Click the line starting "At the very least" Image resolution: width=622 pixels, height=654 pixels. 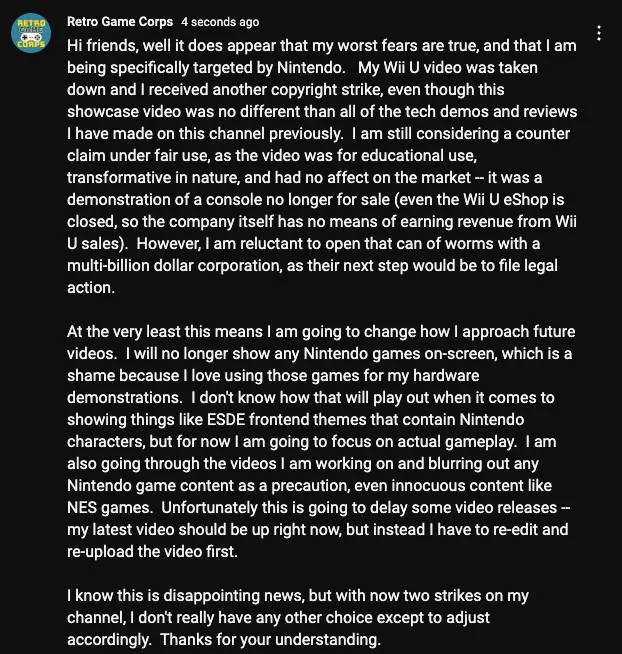click(321, 332)
